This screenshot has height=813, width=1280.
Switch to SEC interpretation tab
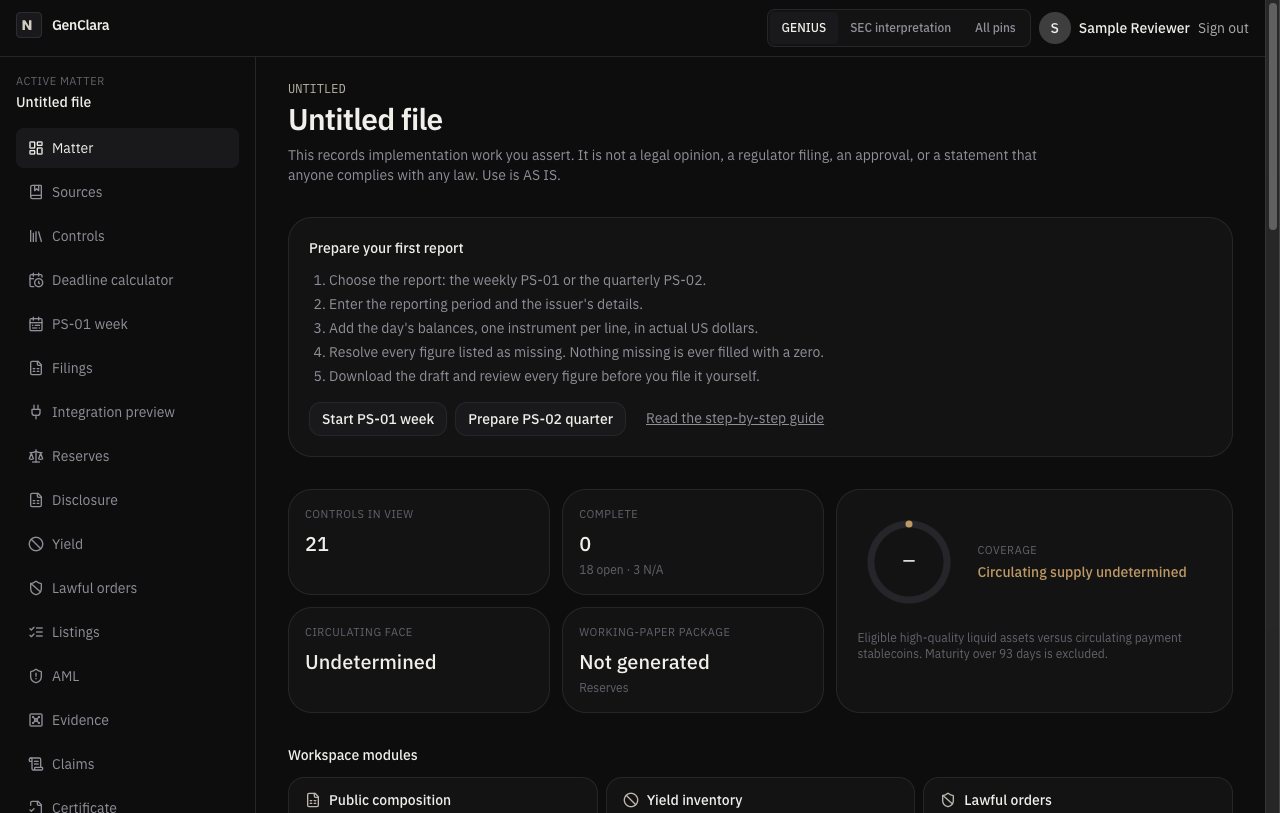(900, 28)
